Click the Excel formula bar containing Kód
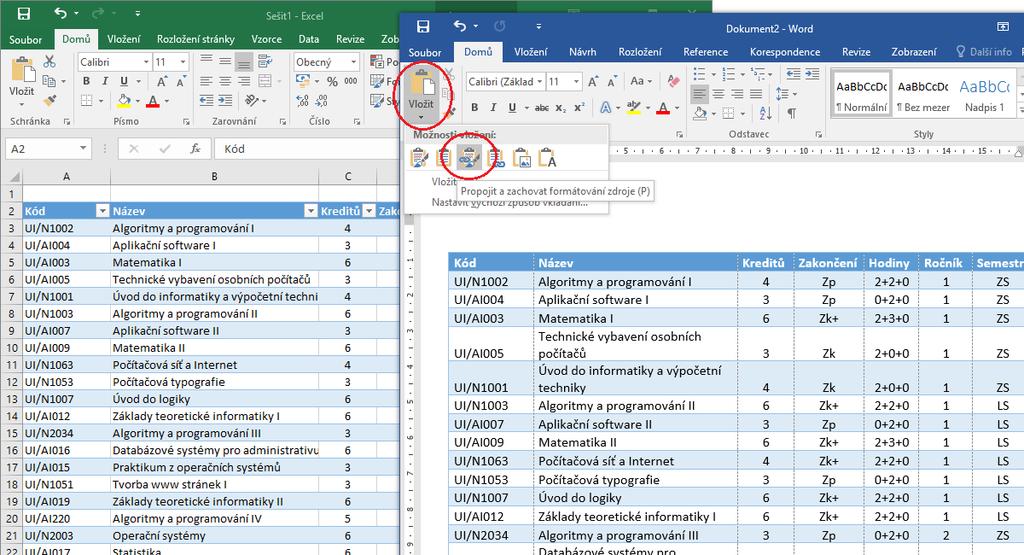1024x555 pixels. (x=306, y=149)
